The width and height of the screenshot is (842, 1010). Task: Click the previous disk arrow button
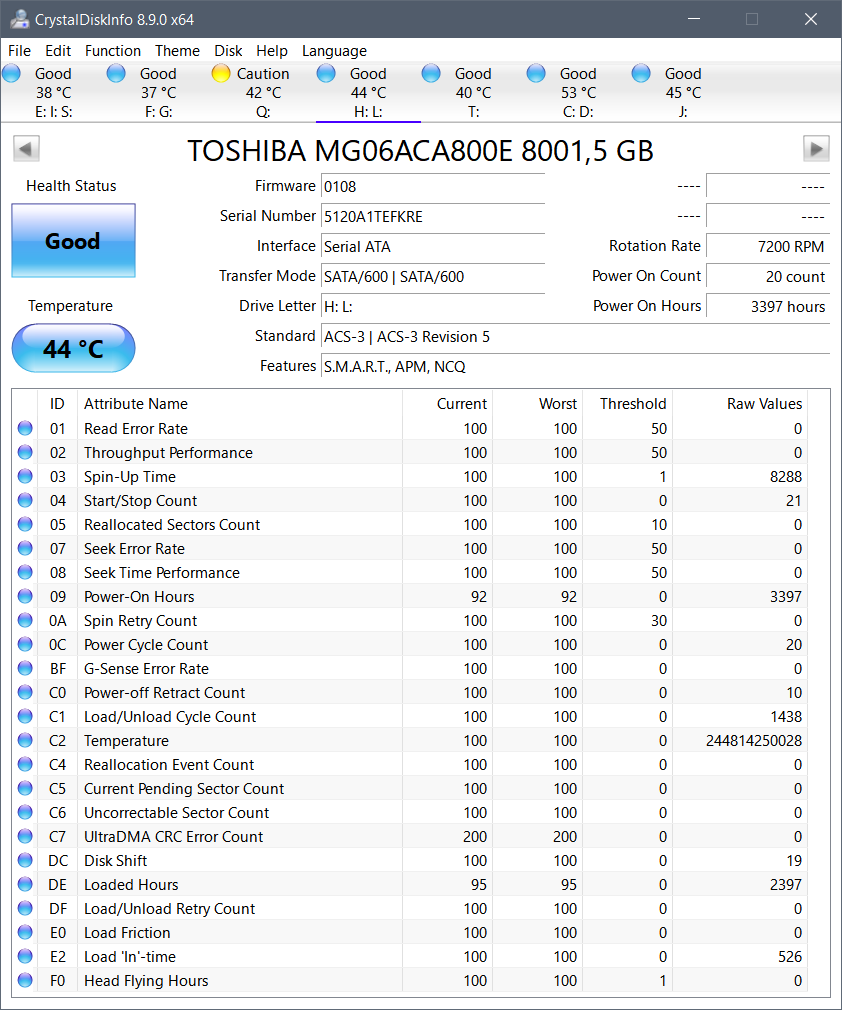pyautogui.click(x=26, y=149)
